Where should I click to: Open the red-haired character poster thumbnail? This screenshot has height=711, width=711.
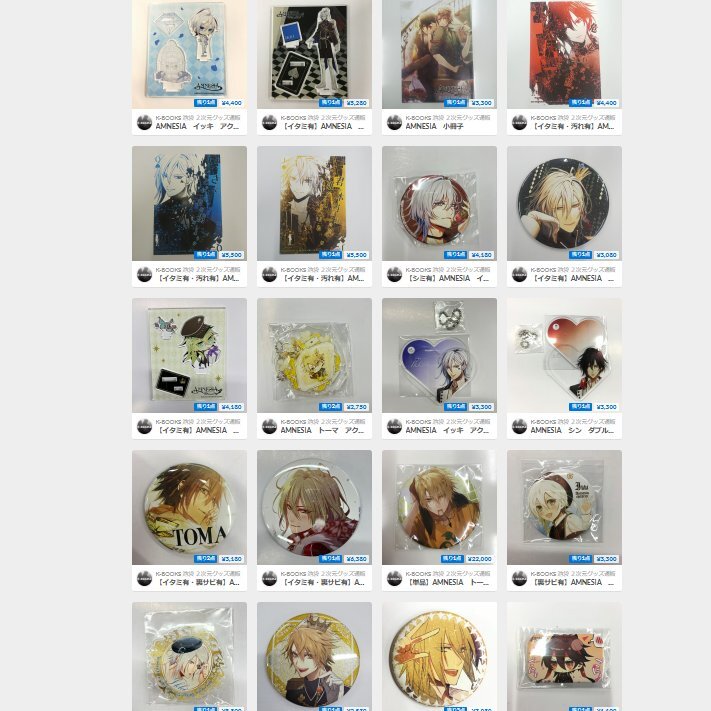[x=564, y=54]
